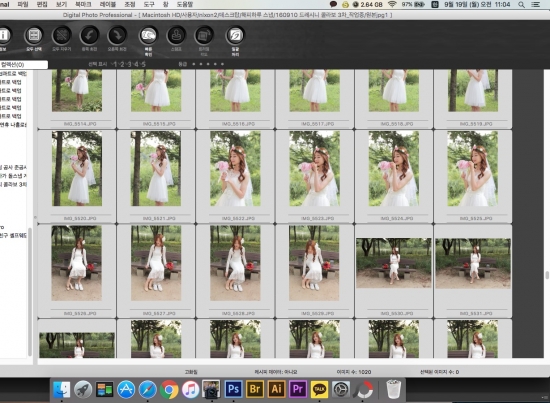Image resolution: width=550 pixels, height=403 pixels.
Task: Open the Trimming/Angle tool icon
Action: pyautogui.click(x=204, y=35)
